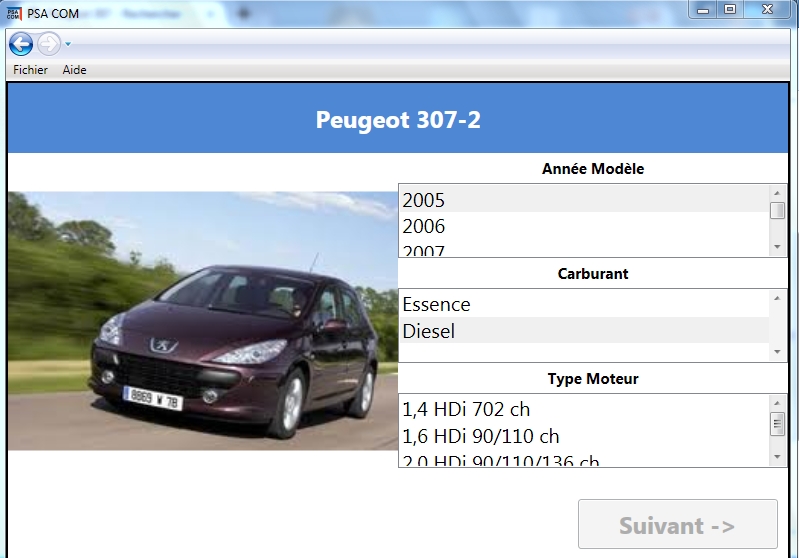Click the greyed Forward navigation arrow
799x558 pixels.
49,44
